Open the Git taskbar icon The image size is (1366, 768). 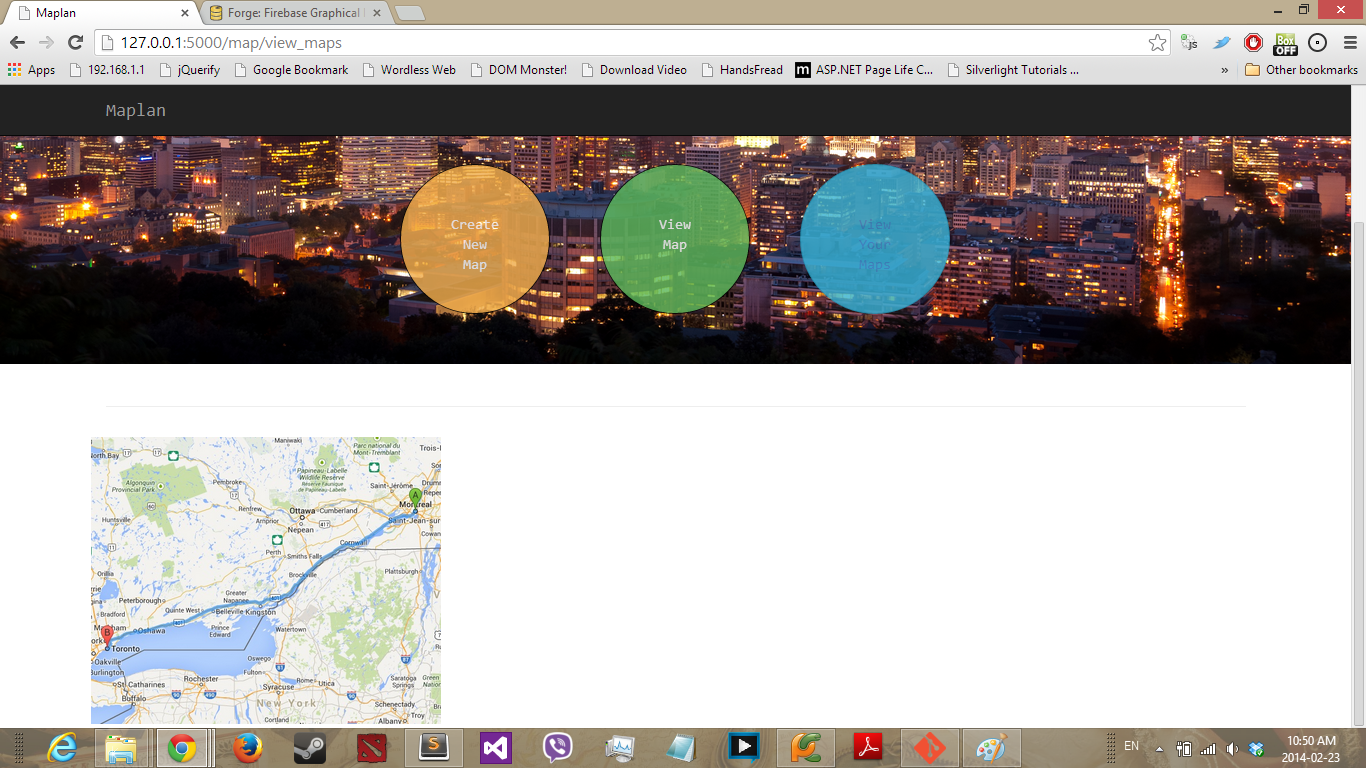[x=929, y=748]
